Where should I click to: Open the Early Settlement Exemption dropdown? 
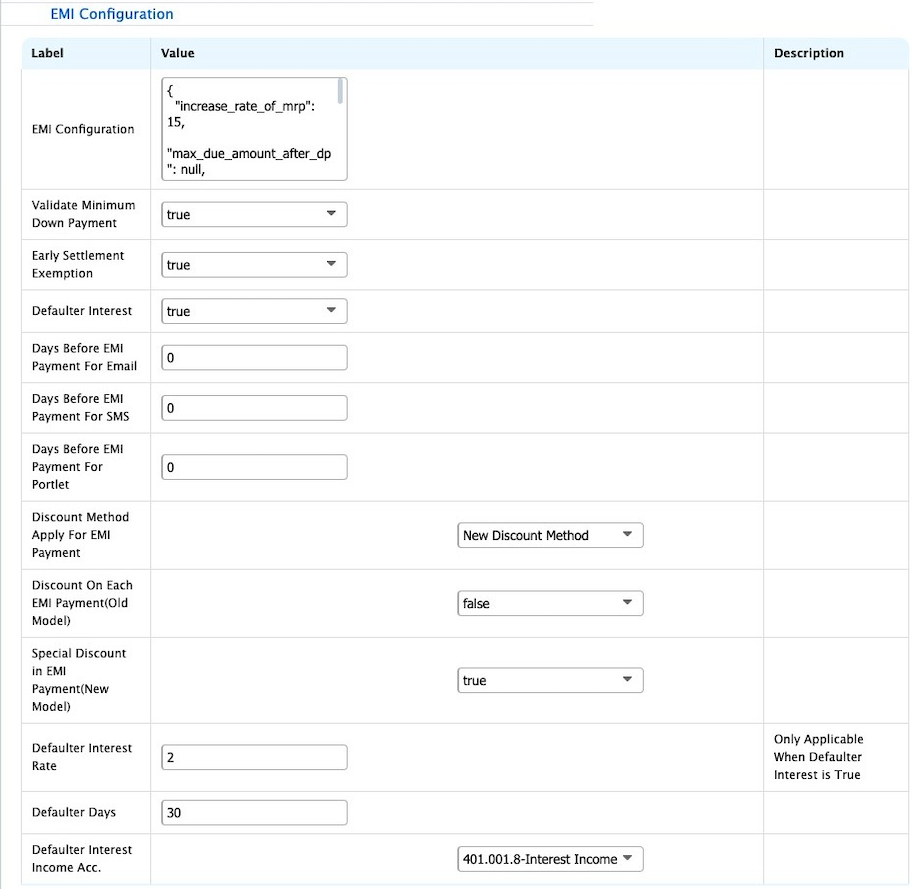(x=254, y=265)
